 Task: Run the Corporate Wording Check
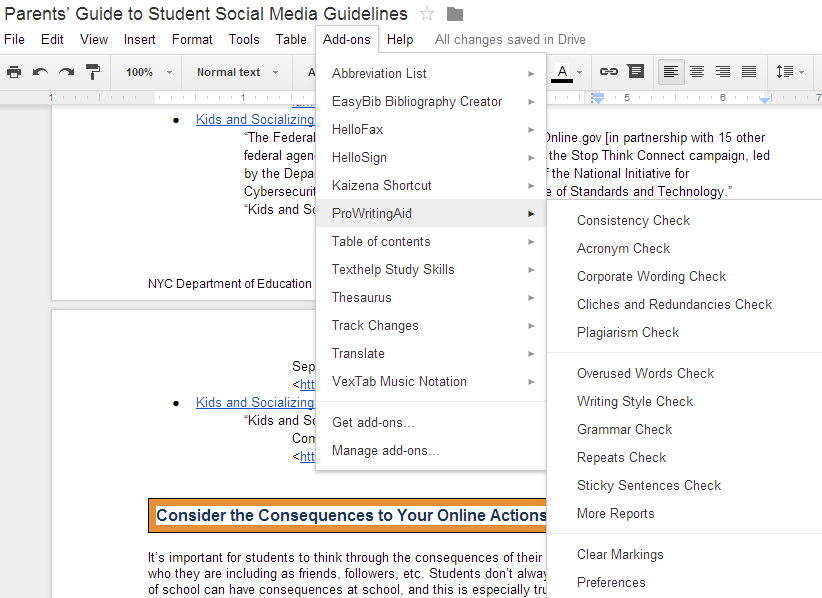[x=684, y=277]
